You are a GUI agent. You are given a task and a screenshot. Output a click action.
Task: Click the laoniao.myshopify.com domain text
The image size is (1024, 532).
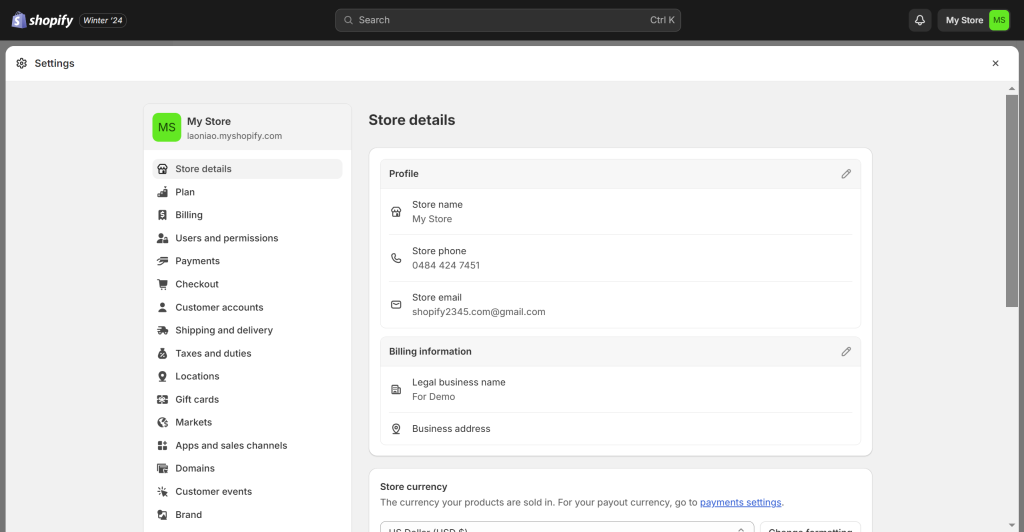point(234,136)
